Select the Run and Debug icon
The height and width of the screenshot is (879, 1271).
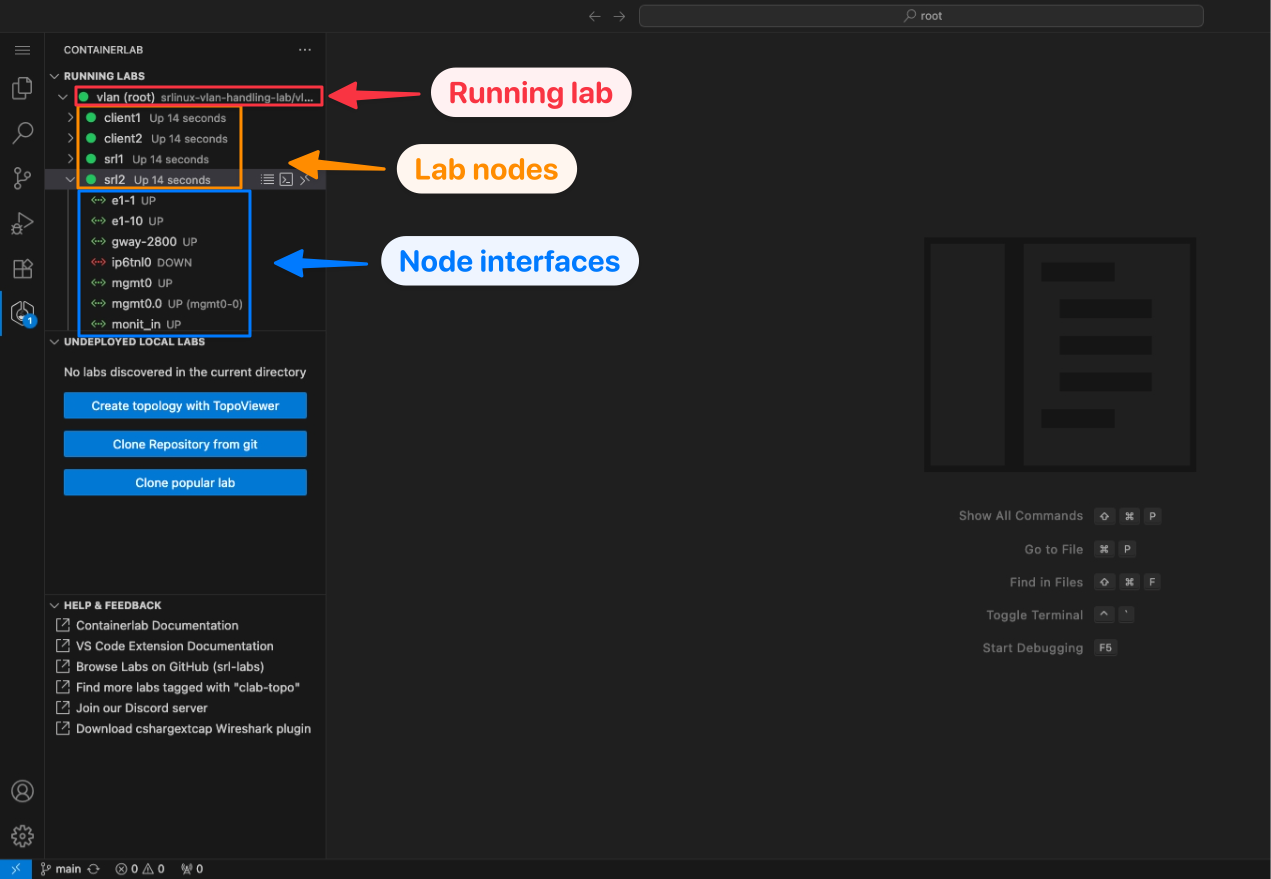pyautogui.click(x=22, y=223)
